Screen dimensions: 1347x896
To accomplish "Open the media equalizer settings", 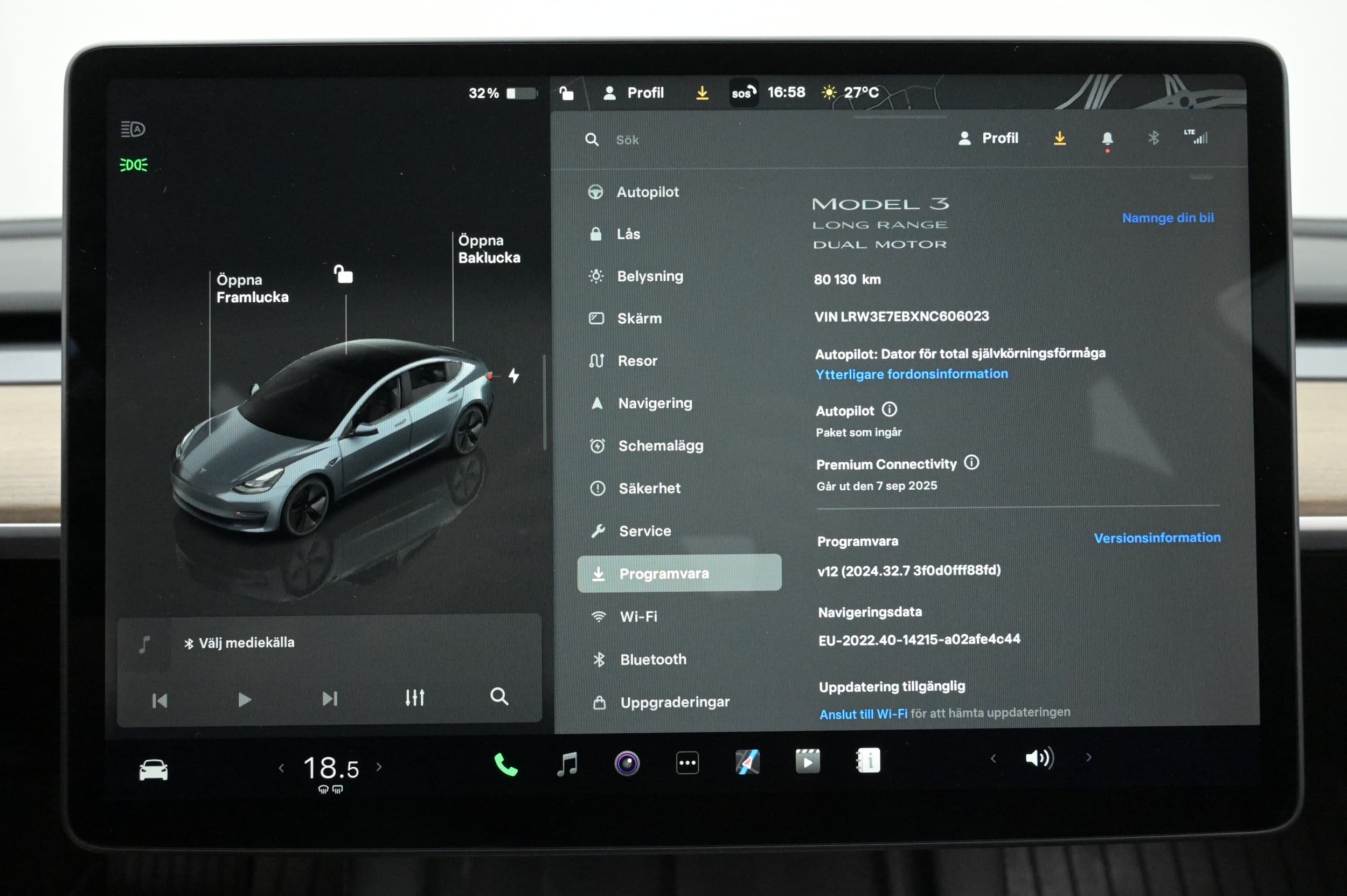I will tap(415, 697).
